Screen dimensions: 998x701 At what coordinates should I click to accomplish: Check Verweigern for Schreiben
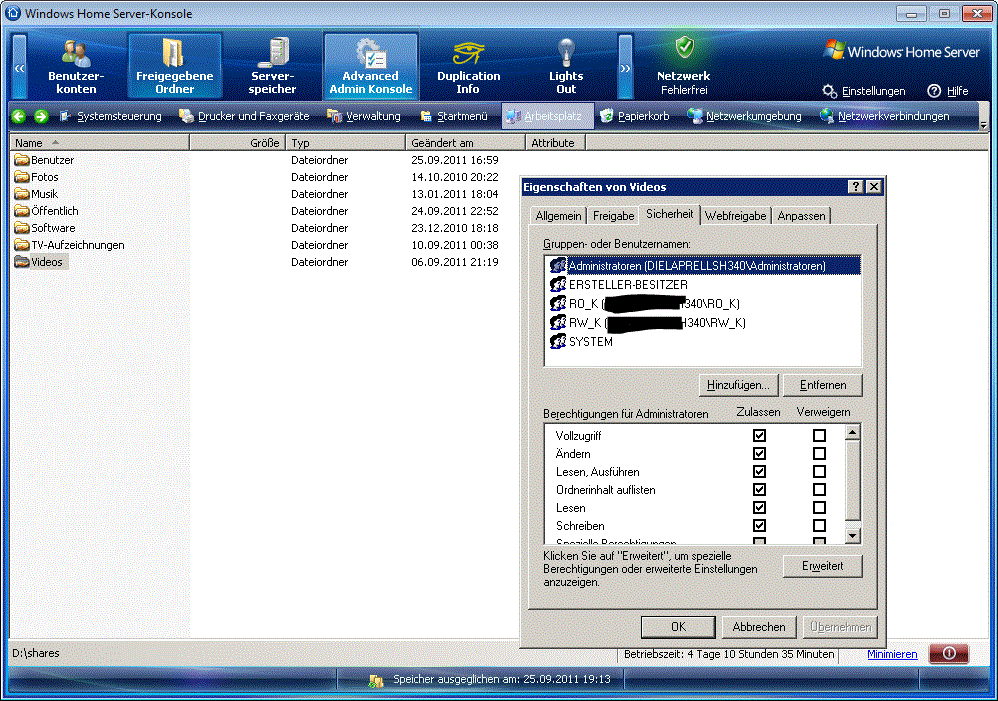click(x=819, y=526)
